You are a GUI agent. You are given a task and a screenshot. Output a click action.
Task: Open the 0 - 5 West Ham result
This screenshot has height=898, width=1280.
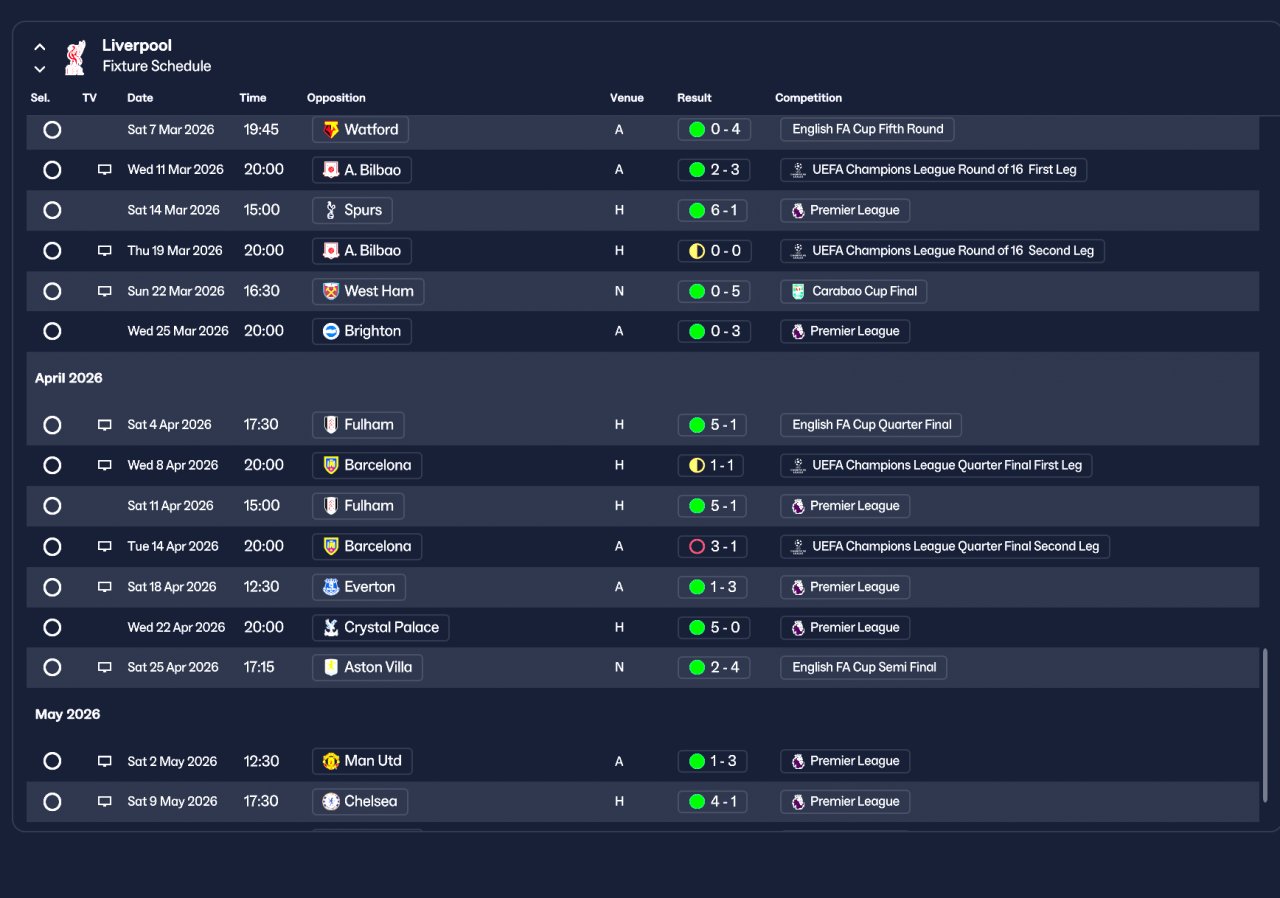pyautogui.click(x=712, y=291)
